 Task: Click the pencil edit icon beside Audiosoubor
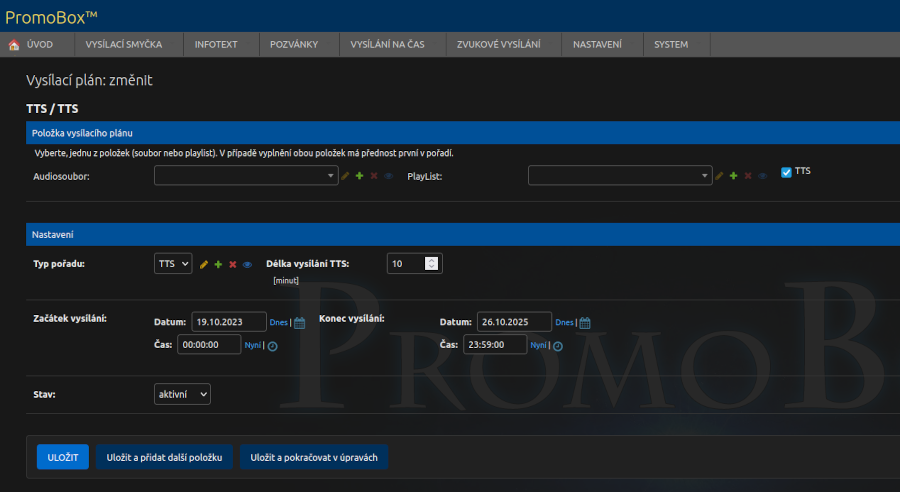pos(345,176)
